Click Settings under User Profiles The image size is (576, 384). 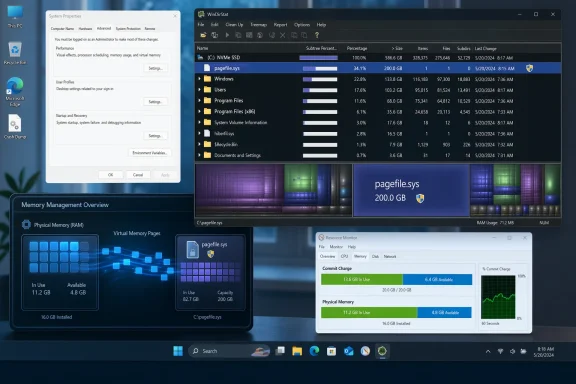coord(155,102)
